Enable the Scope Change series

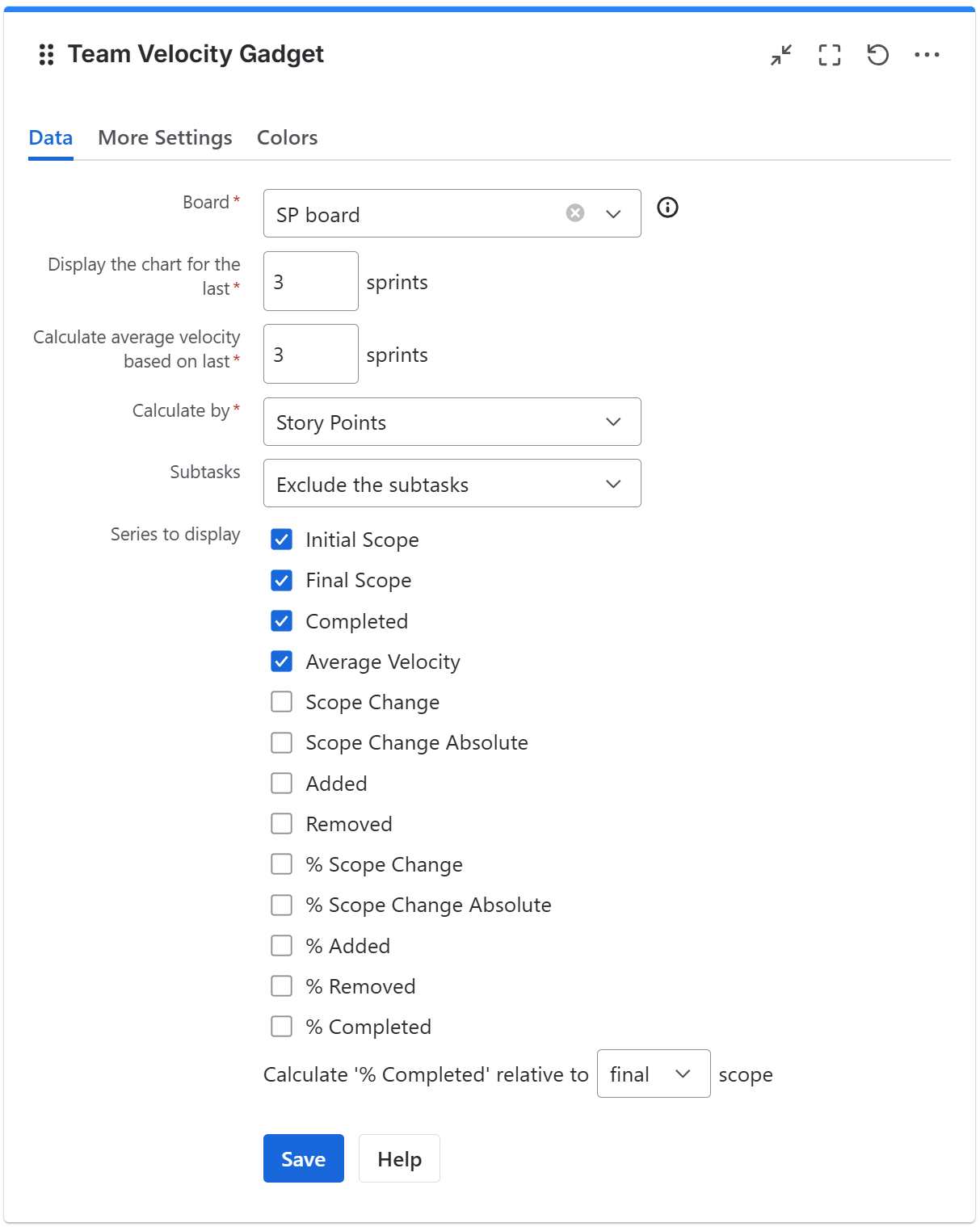[281, 702]
